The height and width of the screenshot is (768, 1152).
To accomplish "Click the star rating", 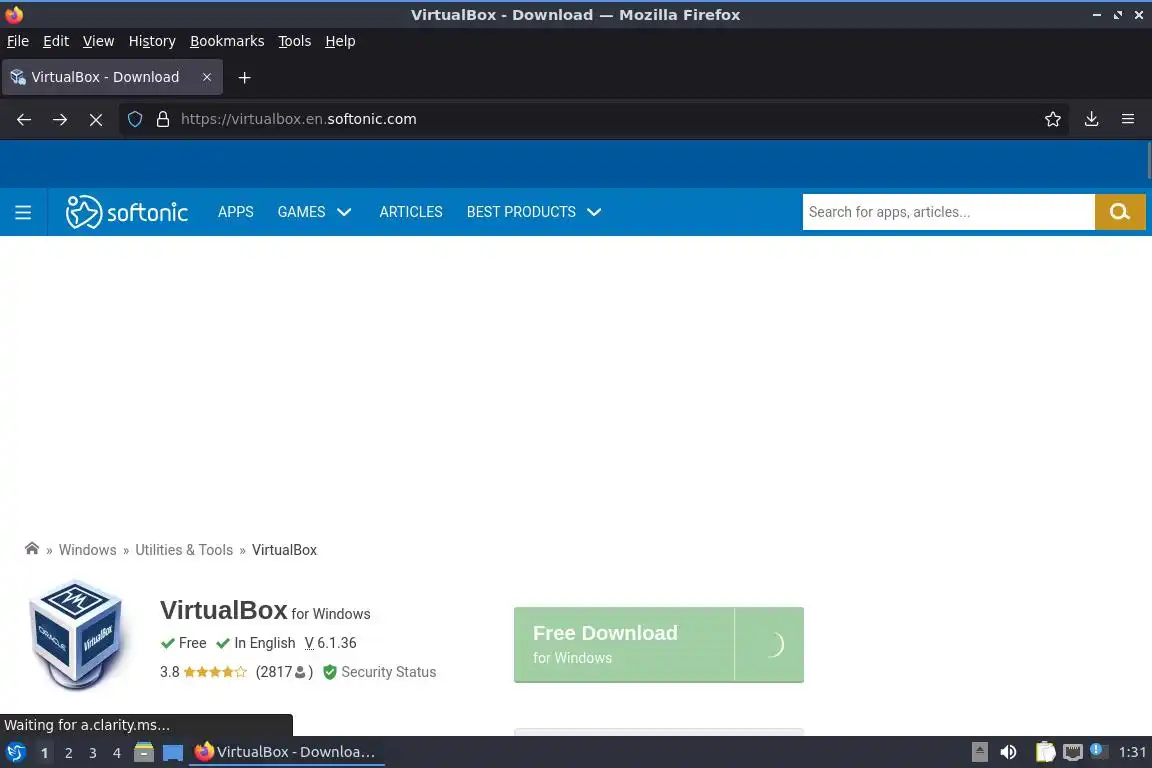I will click(x=215, y=672).
